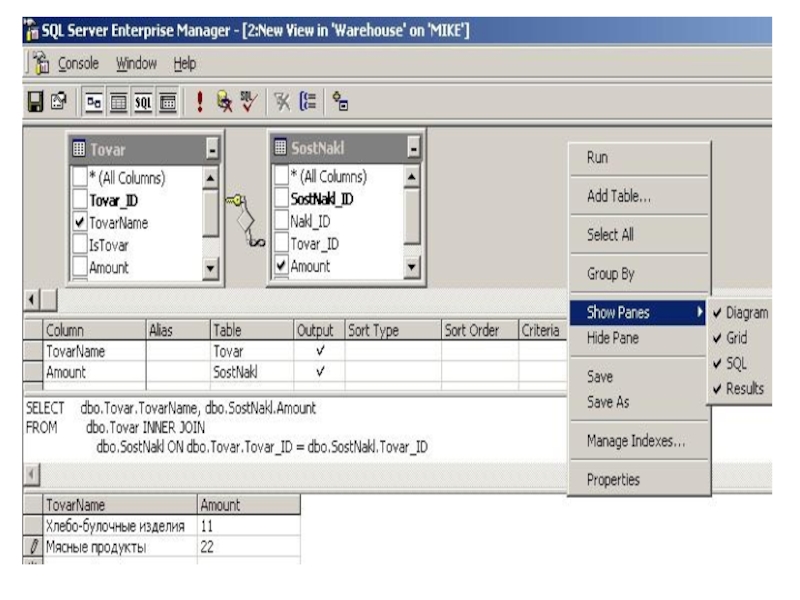Check the IsTovar column checkbox
This screenshot has height=600, width=800.
click(x=80, y=245)
